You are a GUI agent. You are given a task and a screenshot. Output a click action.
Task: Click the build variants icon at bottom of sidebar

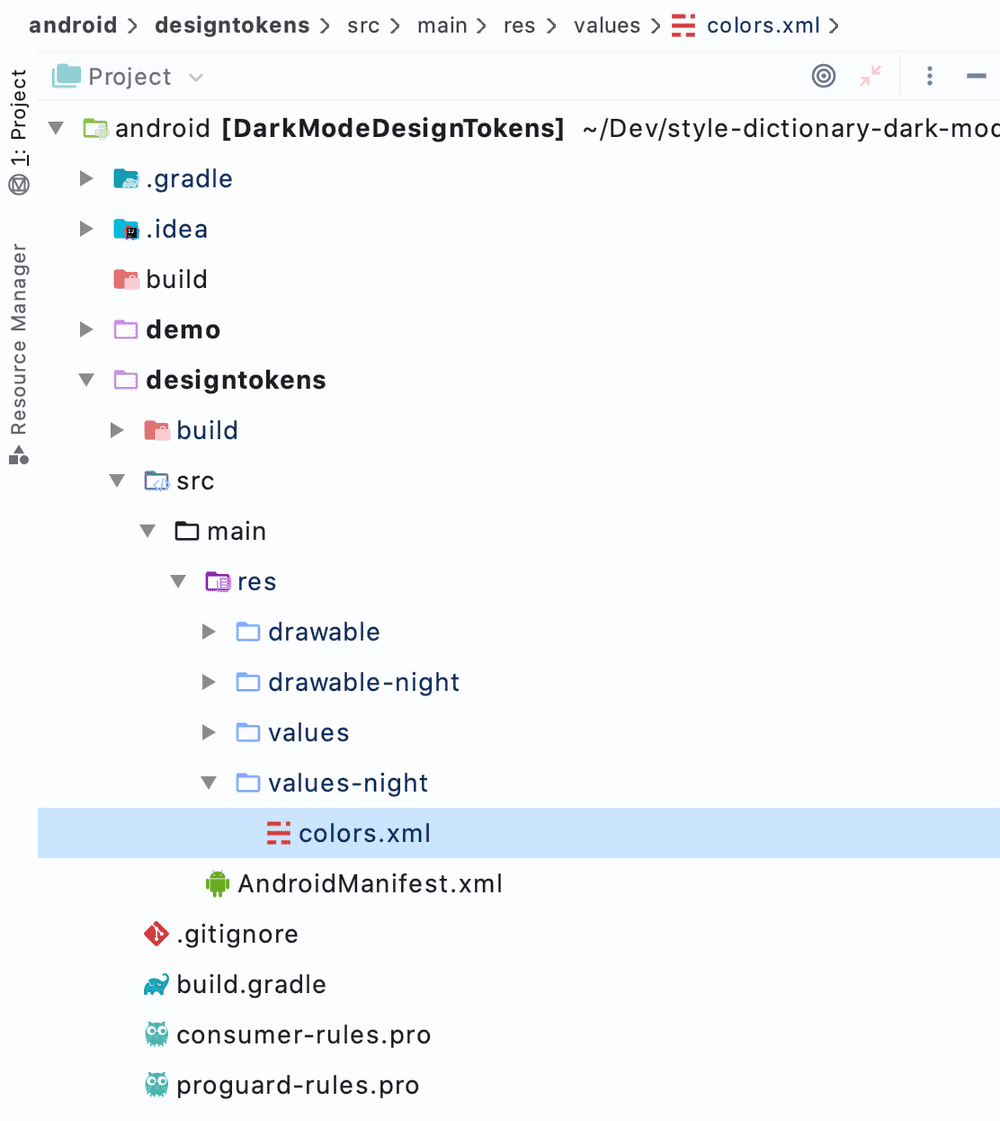click(x=16, y=456)
